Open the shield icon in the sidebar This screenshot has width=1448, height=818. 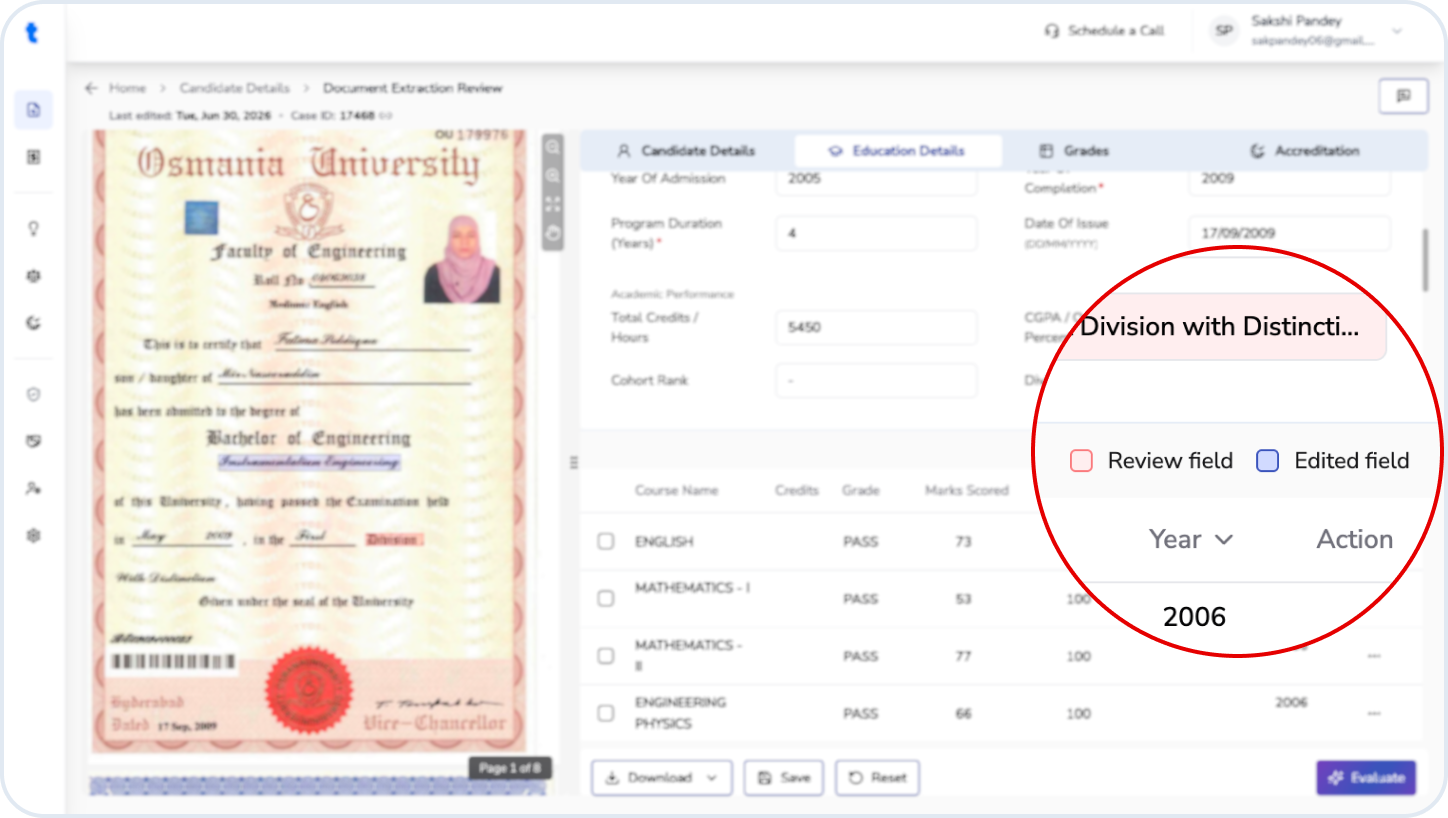tap(34, 394)
